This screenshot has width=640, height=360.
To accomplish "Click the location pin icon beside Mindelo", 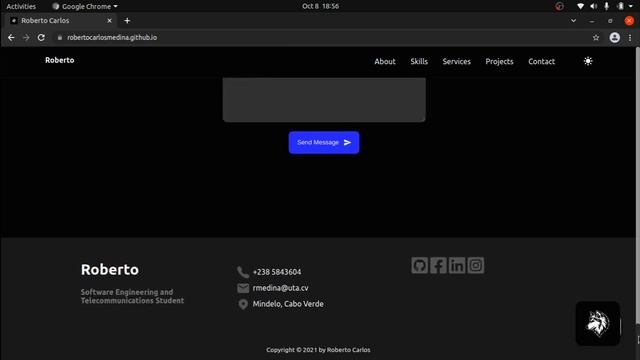I will point(243,304).
